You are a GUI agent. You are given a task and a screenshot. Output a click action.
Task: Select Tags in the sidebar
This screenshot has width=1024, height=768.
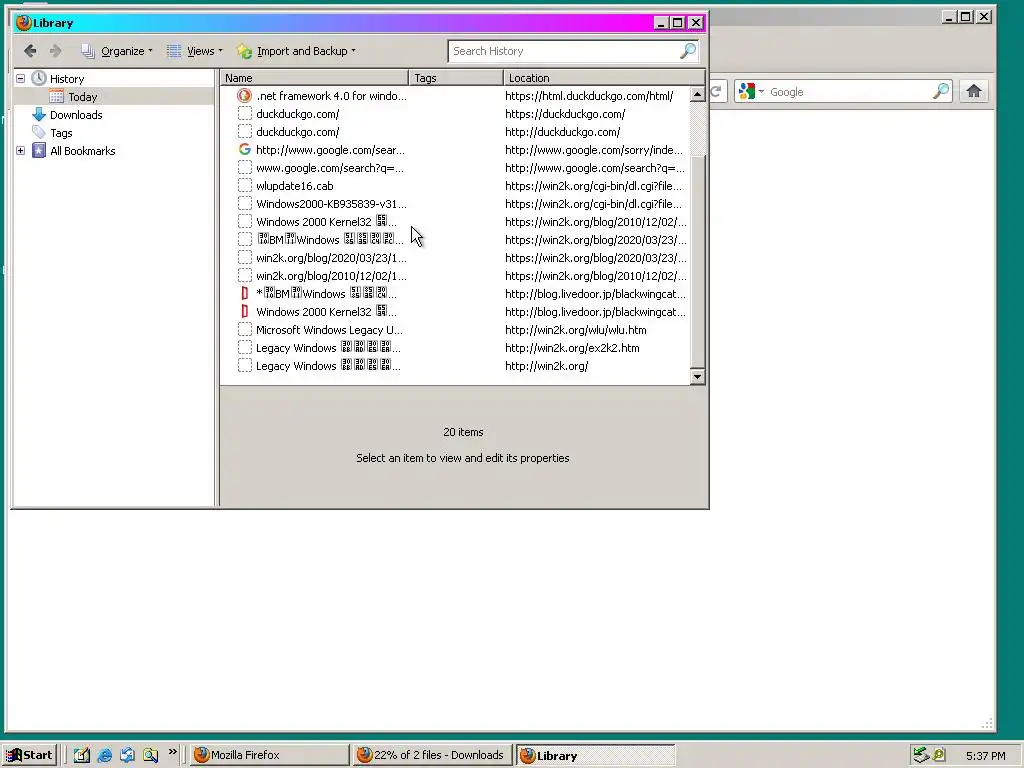[61, 133]
